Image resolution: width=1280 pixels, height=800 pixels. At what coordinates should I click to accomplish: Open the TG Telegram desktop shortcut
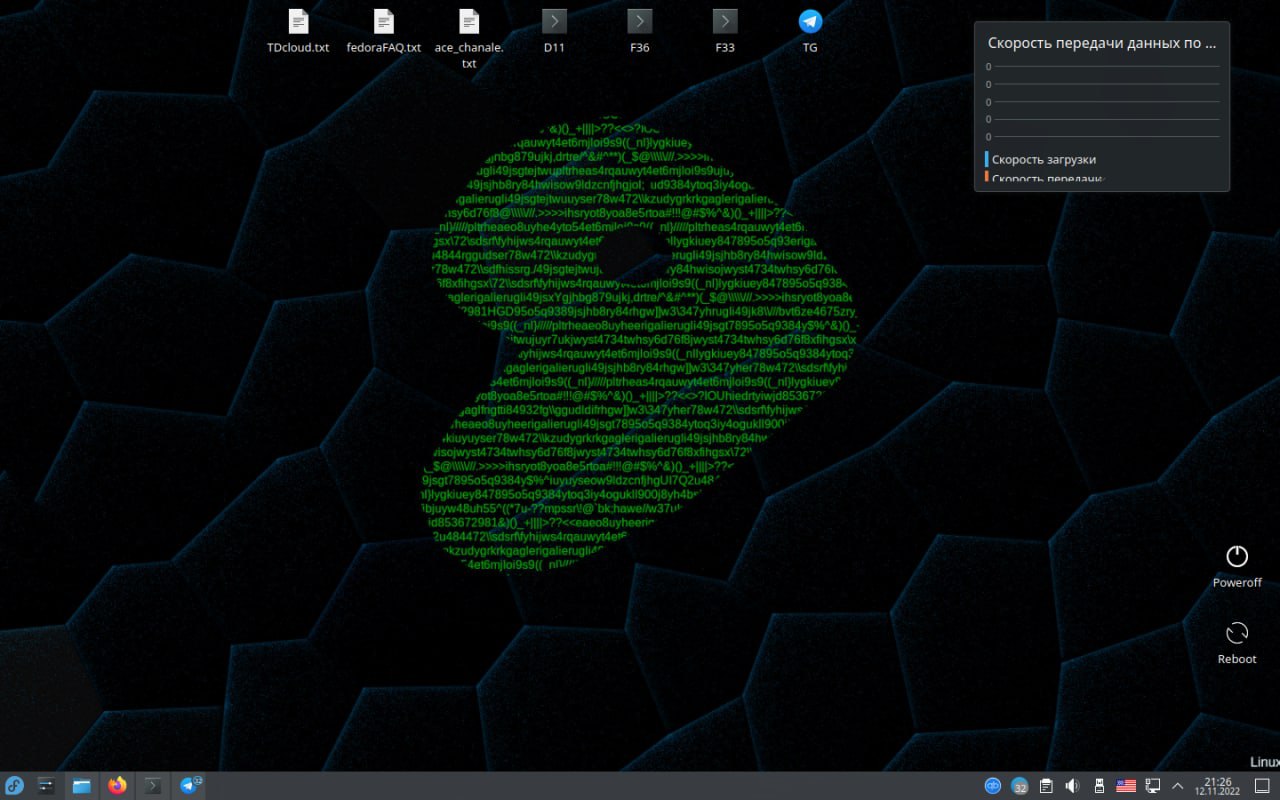(810, 22)
